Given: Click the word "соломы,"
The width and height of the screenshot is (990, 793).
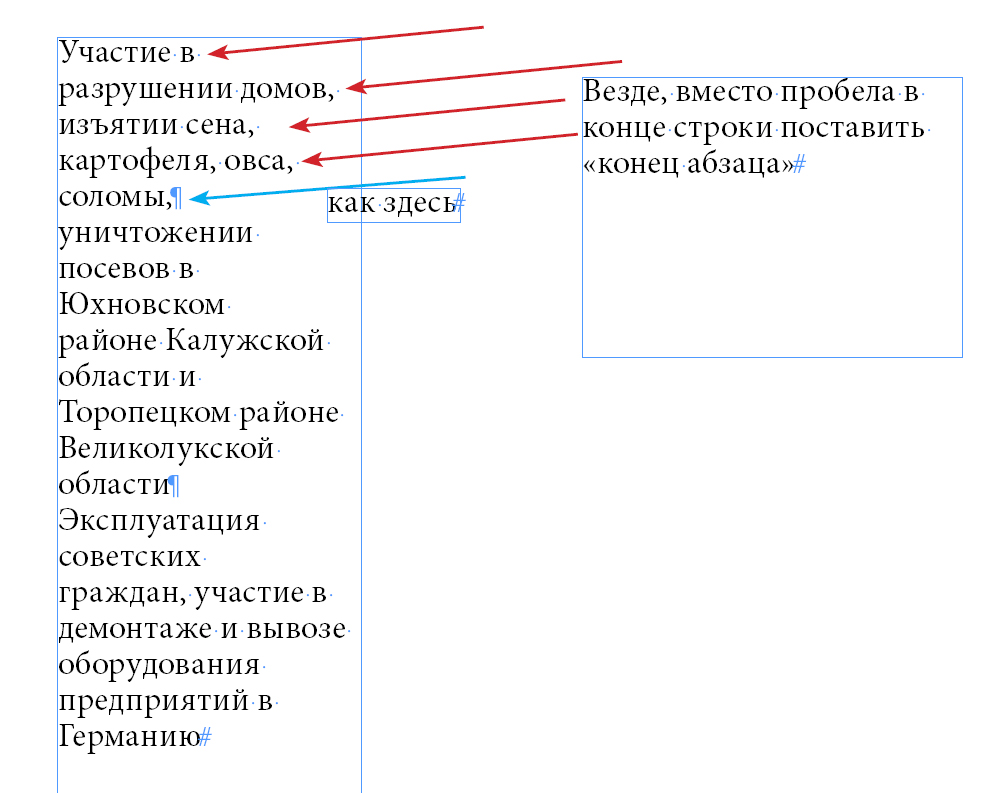Looking at the screenshot, I should pyautogui.click(x=116, y=197).
